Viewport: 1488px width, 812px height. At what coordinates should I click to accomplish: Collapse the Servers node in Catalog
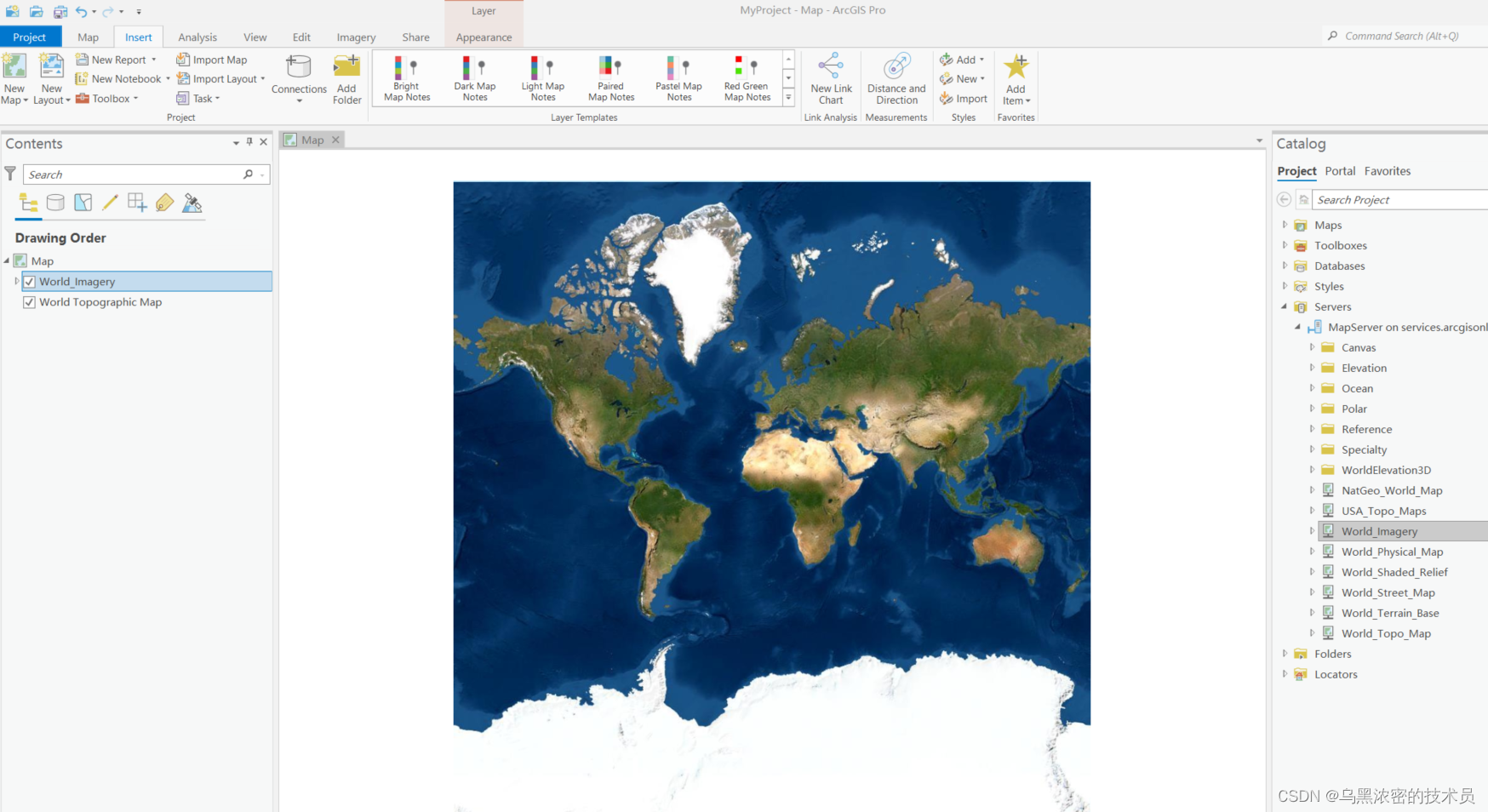1285,306
